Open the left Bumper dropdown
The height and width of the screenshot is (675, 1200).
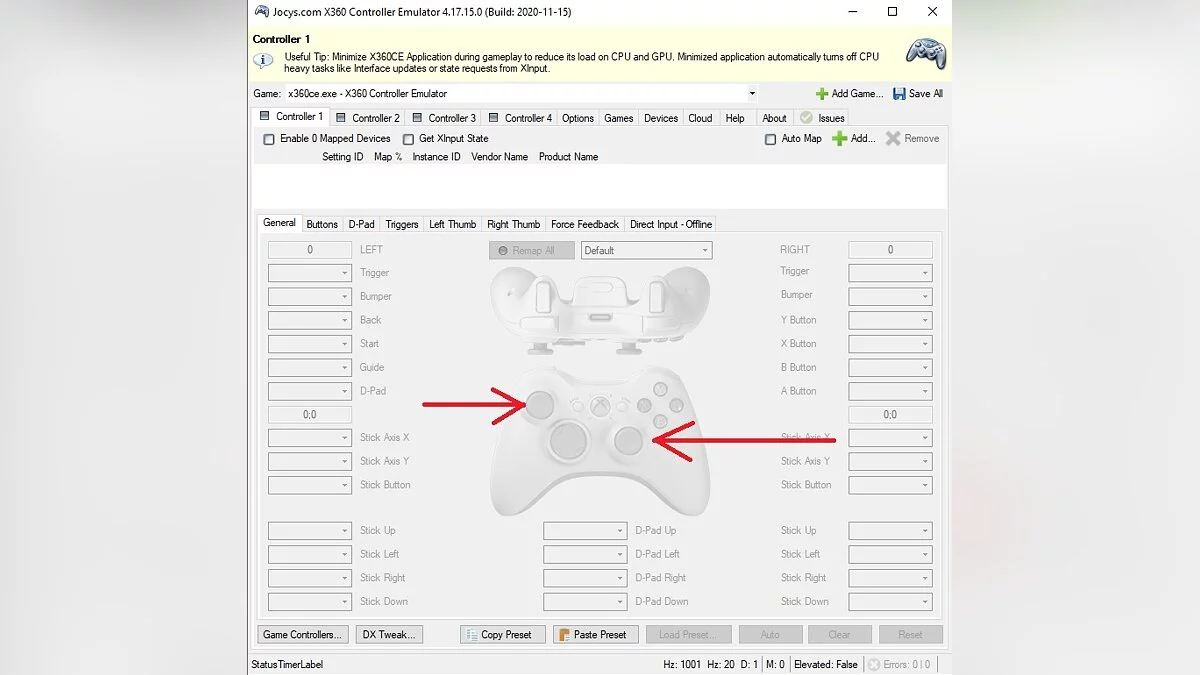310,297
